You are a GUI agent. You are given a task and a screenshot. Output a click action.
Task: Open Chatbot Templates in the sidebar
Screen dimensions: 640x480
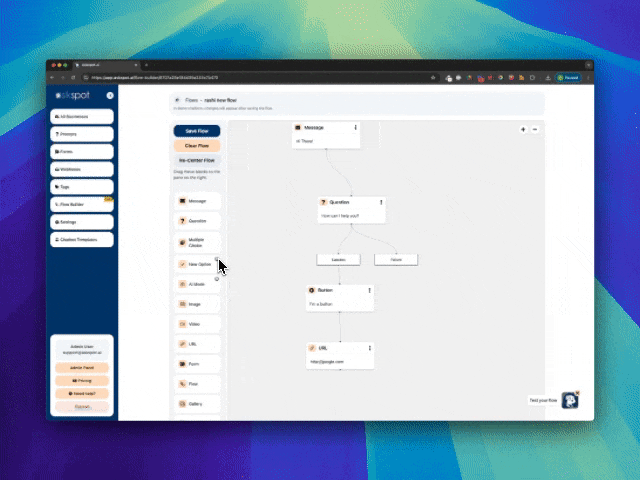pos(82,240)
